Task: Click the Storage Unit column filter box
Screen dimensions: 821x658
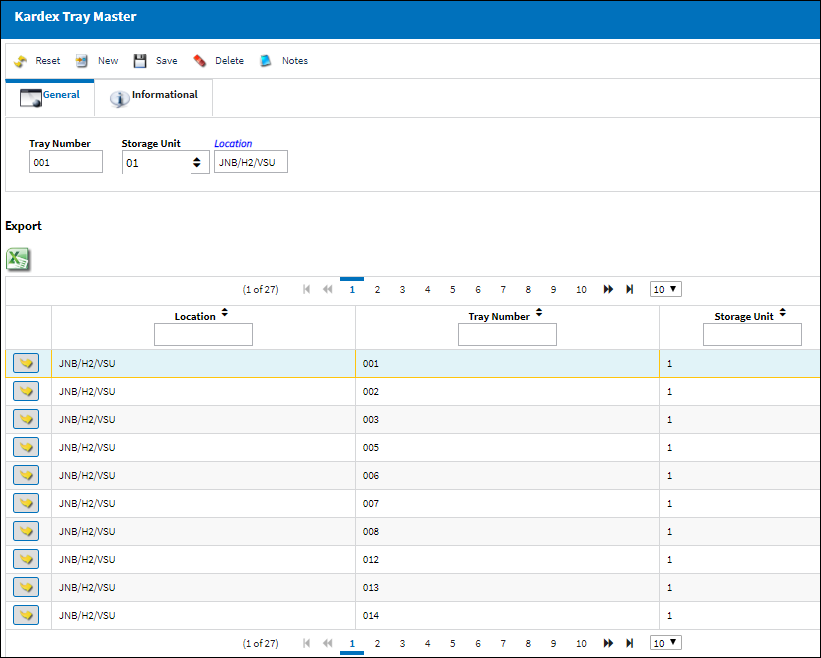Action: click(752, 334)
